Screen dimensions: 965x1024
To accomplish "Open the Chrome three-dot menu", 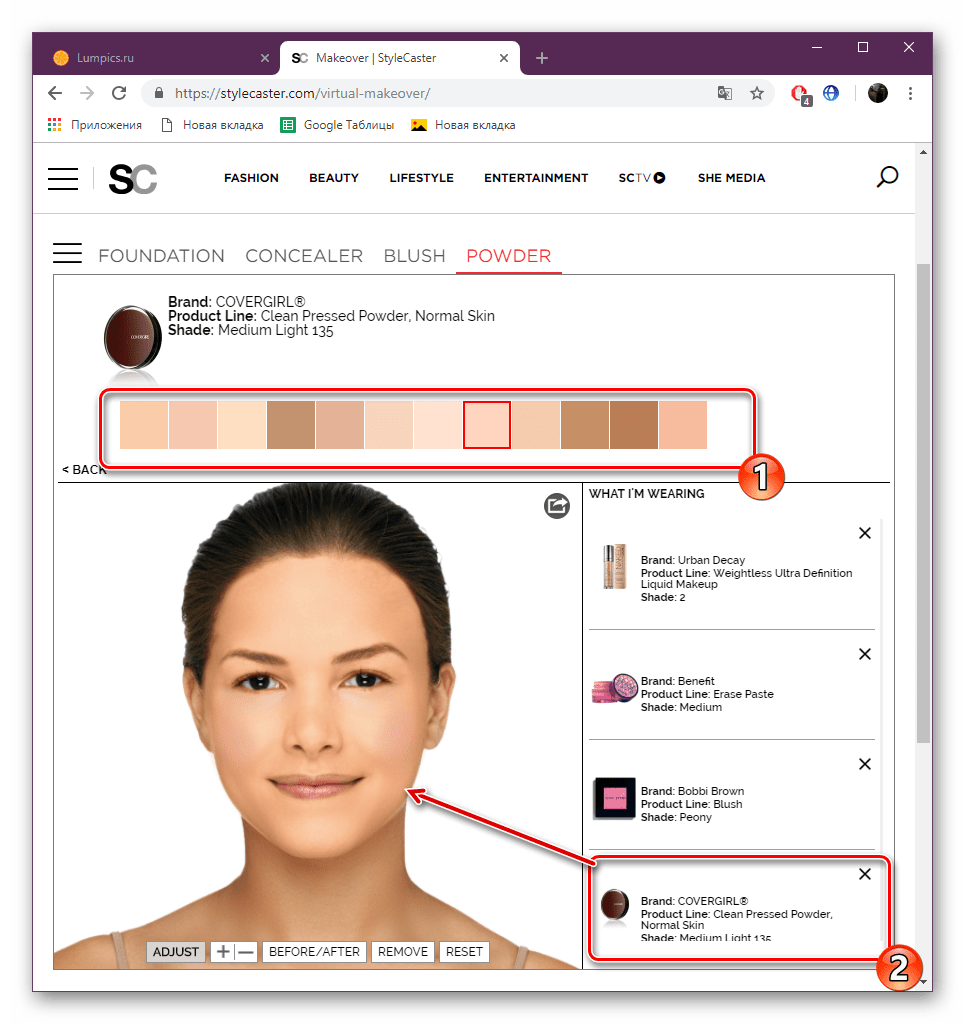I will [910, 93].
